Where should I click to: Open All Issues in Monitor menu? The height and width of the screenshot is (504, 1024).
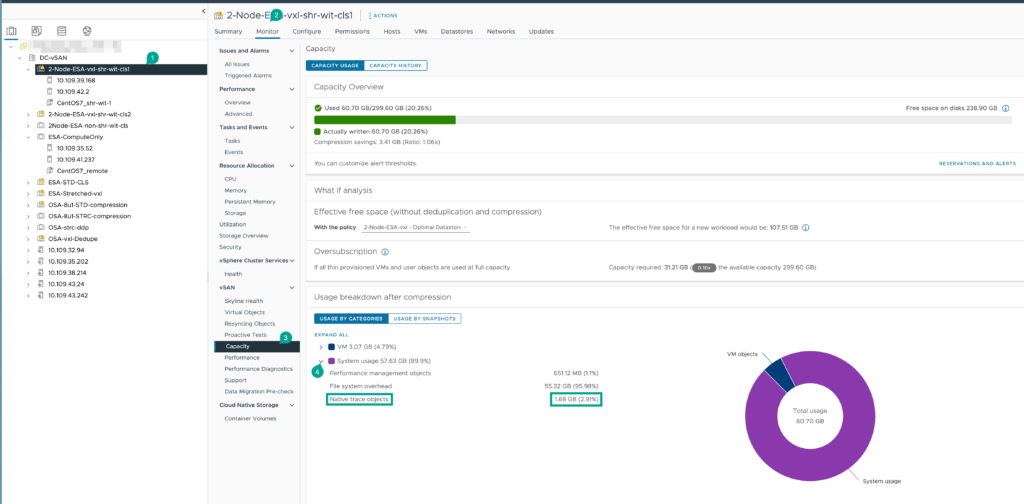(x=236, y=64)
